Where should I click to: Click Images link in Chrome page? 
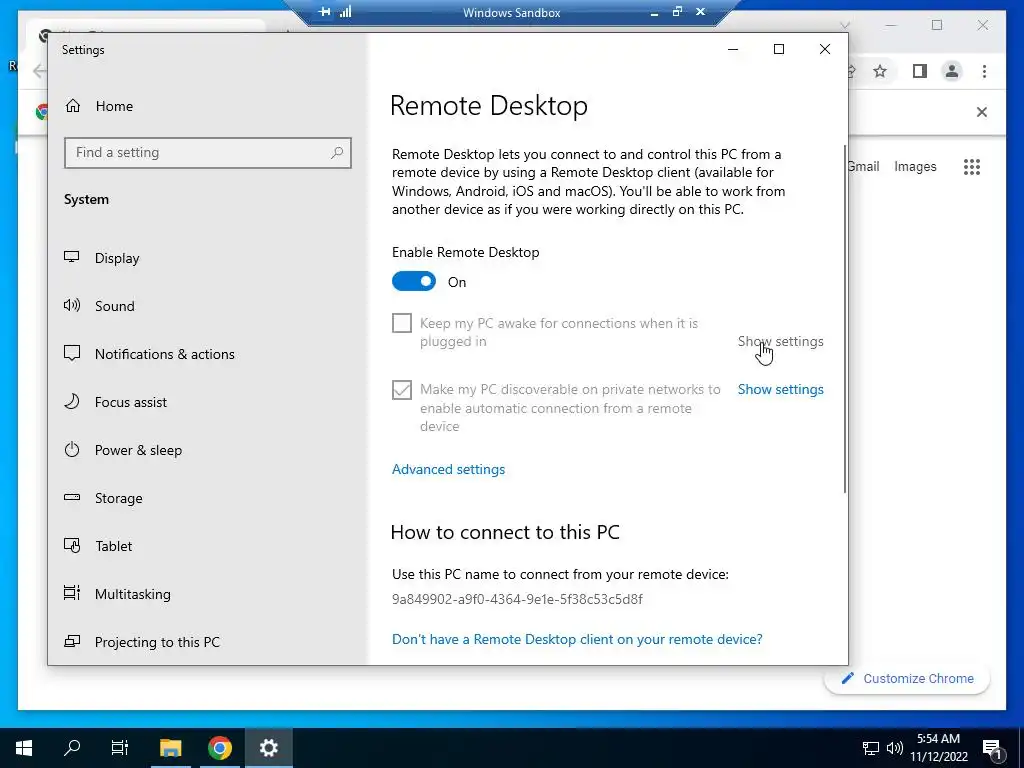click(x=915, y=167)
